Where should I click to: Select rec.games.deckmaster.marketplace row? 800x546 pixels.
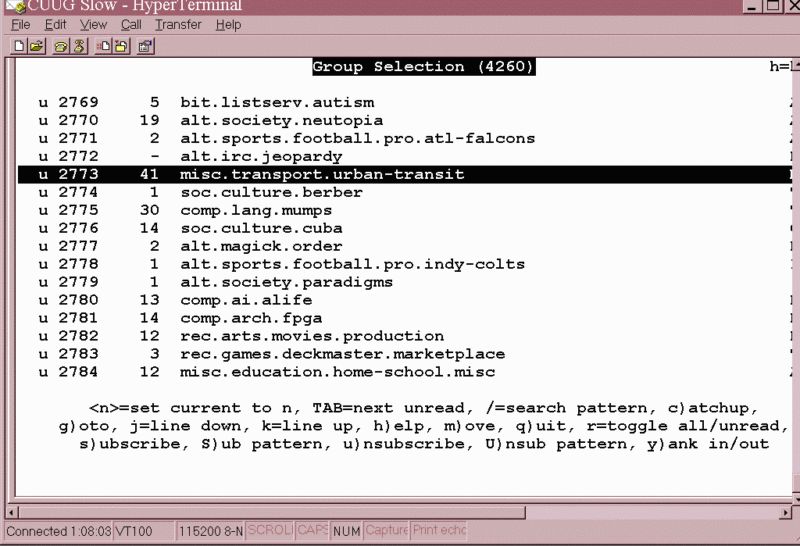[x=404, y=354]
